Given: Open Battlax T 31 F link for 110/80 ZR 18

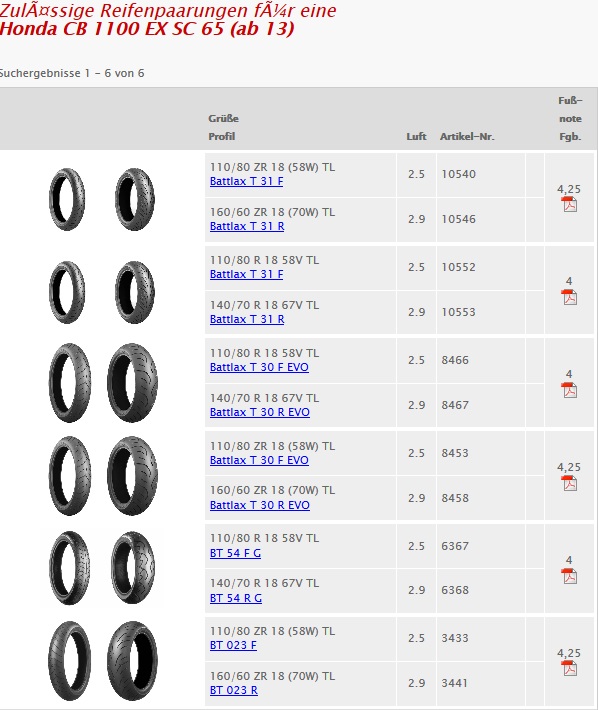Looking at the screenshot, I should coord(246,181).
